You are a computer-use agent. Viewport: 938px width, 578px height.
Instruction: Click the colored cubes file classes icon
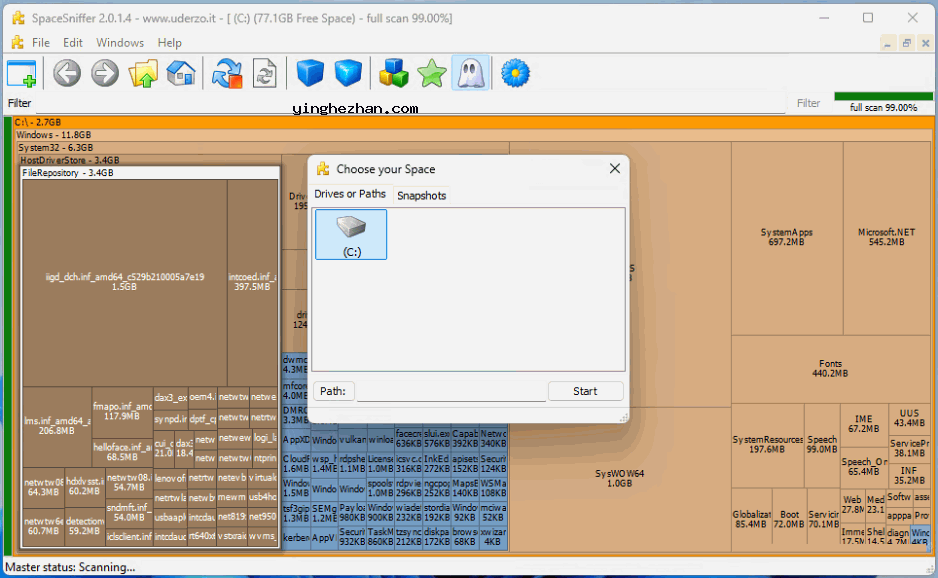(394, 74)
